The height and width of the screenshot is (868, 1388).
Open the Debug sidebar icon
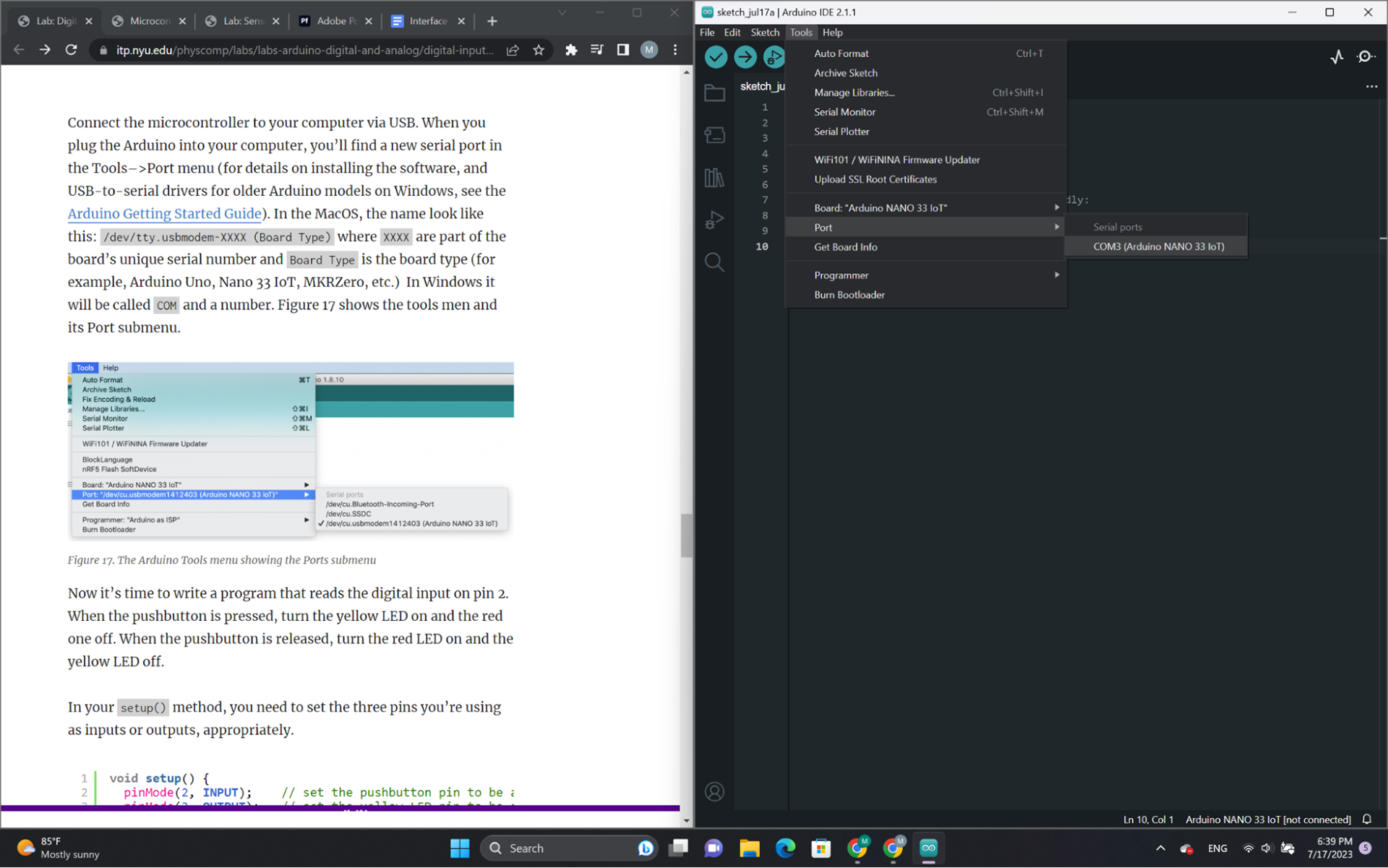tap(714, 220)
